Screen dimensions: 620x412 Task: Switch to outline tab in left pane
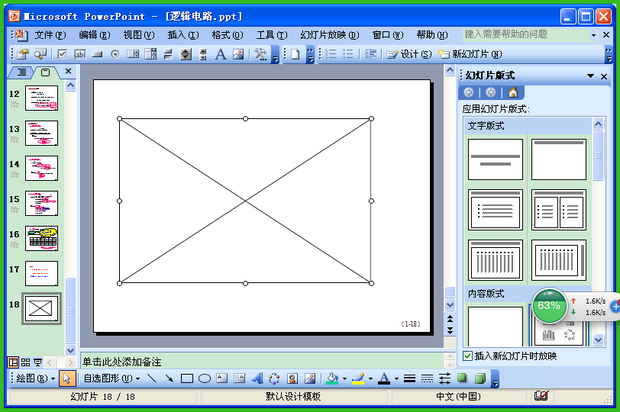pos(20,73)
